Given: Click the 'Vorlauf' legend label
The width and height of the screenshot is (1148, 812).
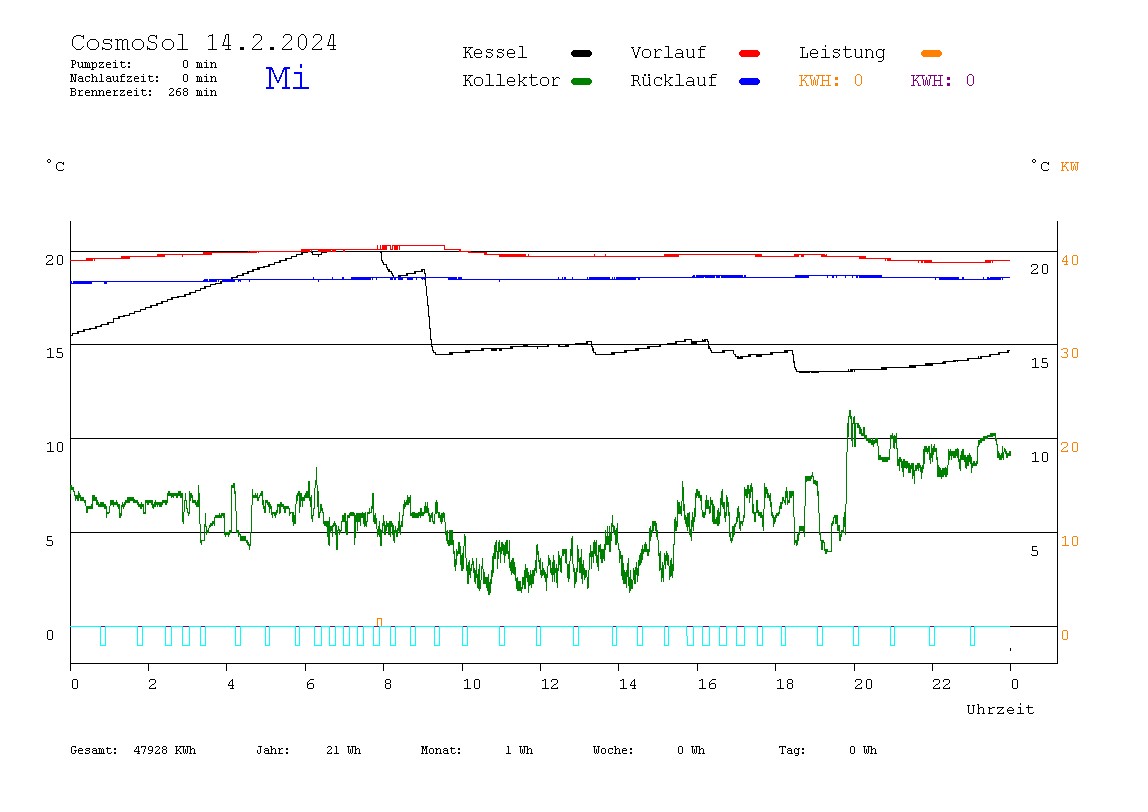Looking at the screenshot, I should tap(668, 53).
